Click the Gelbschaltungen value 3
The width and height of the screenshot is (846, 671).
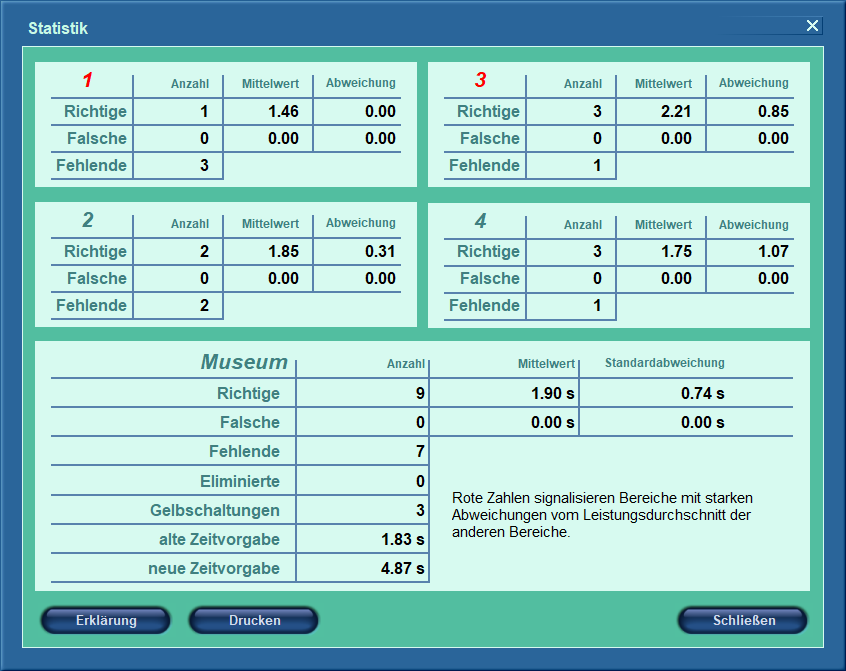click(x=420, y=510)
